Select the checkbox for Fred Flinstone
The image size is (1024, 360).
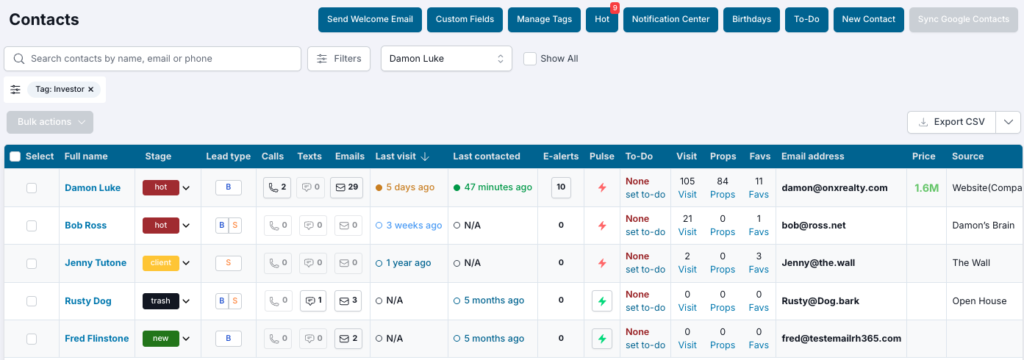(31, 338)
